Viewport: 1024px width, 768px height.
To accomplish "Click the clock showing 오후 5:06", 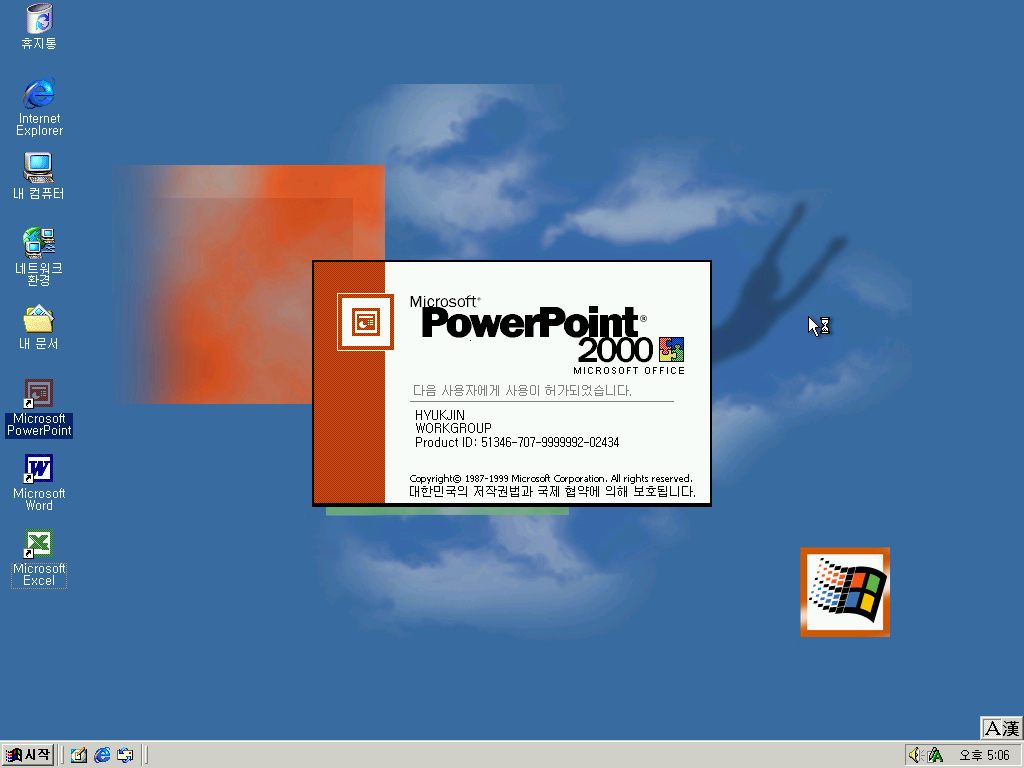I will 984,756.
